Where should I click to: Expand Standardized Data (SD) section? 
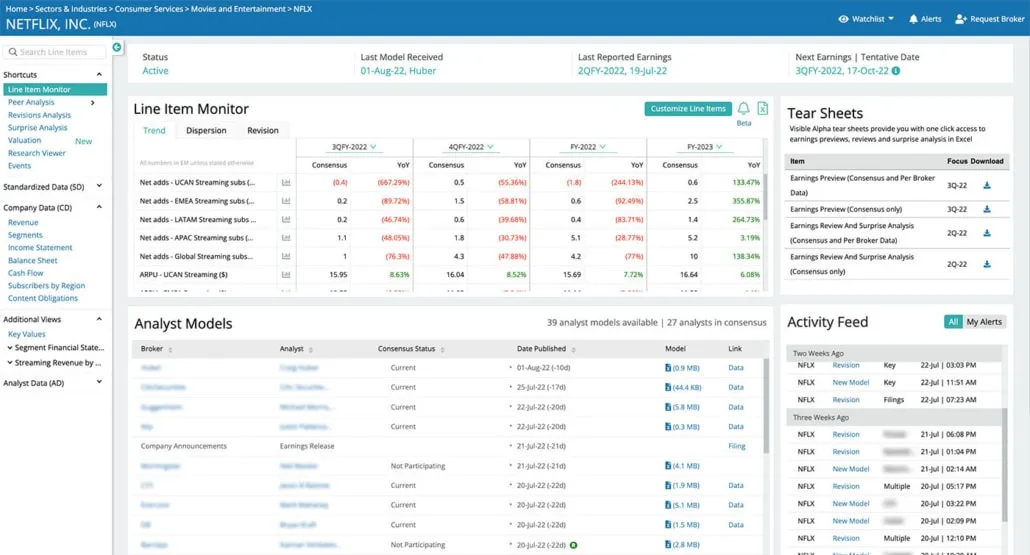click(99, 187)
